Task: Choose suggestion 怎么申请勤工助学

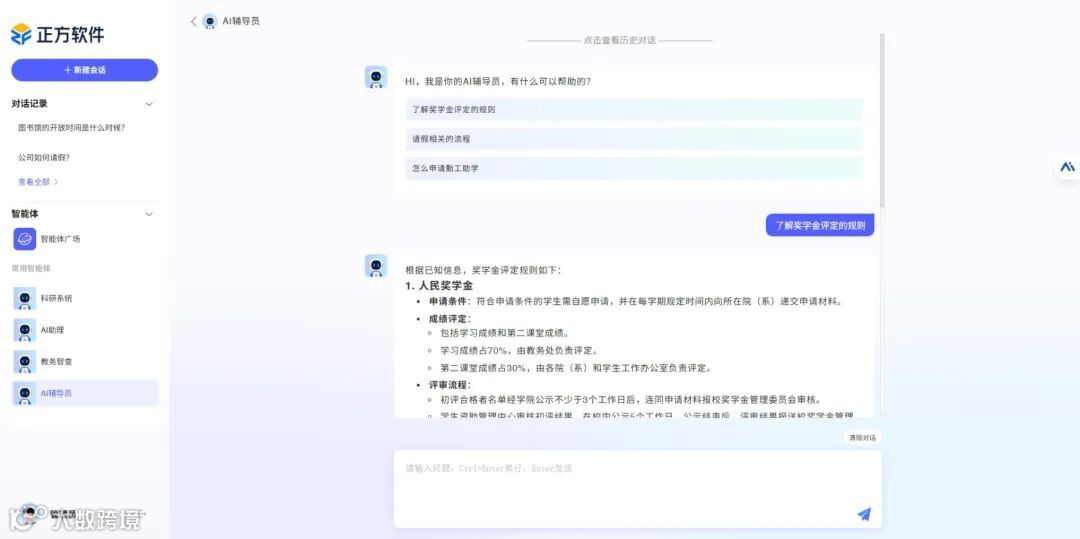Action: coord(634,169)
